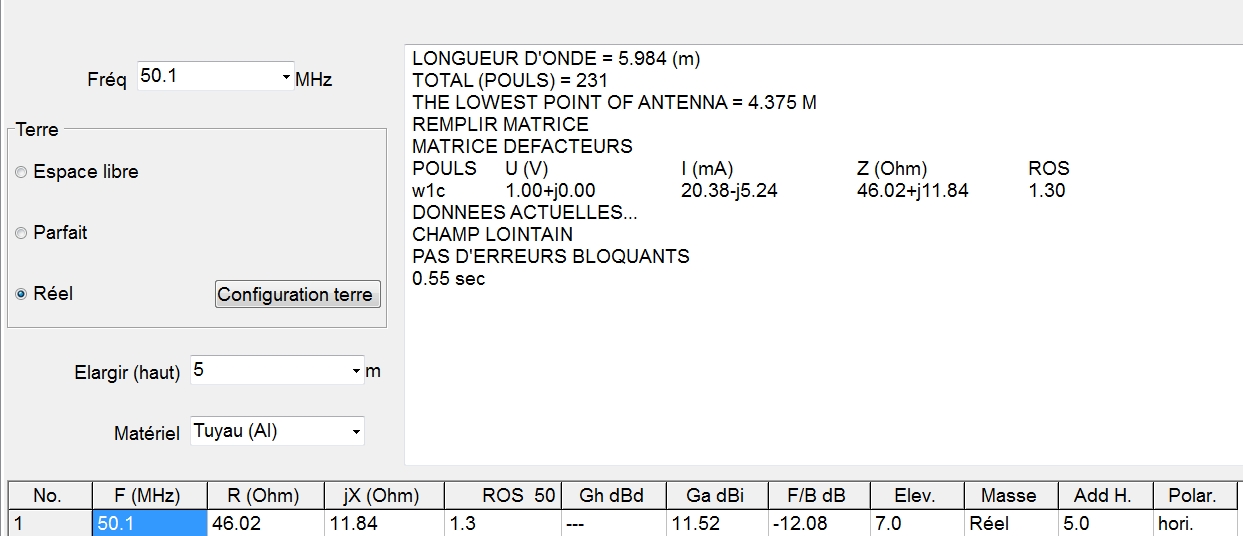
Task: Click the F (MHz) column header
Action: point(149,495)
